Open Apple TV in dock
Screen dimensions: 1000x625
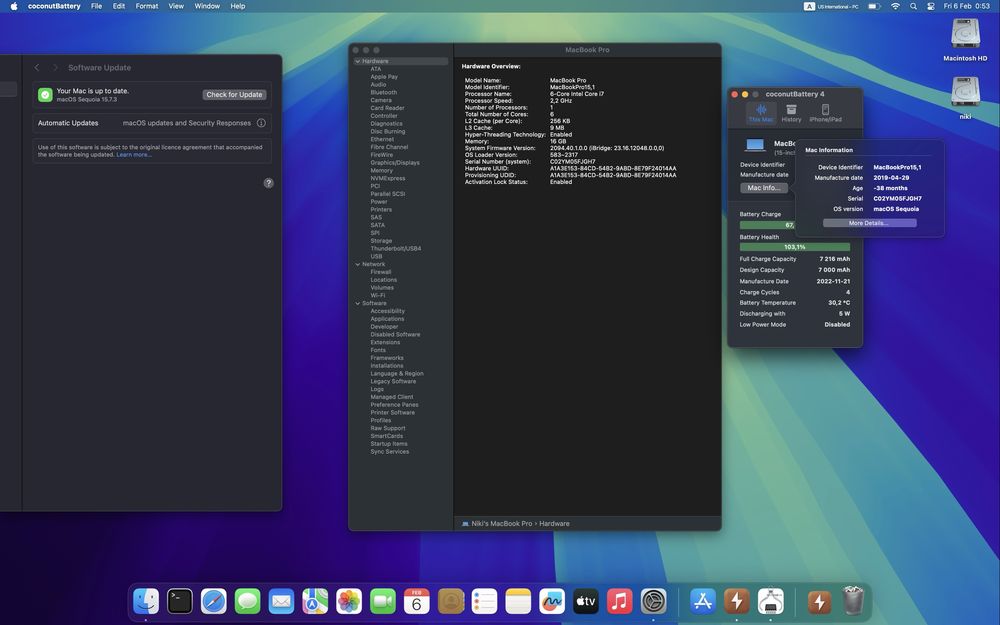pyautogui.click(x=585, y=601)
